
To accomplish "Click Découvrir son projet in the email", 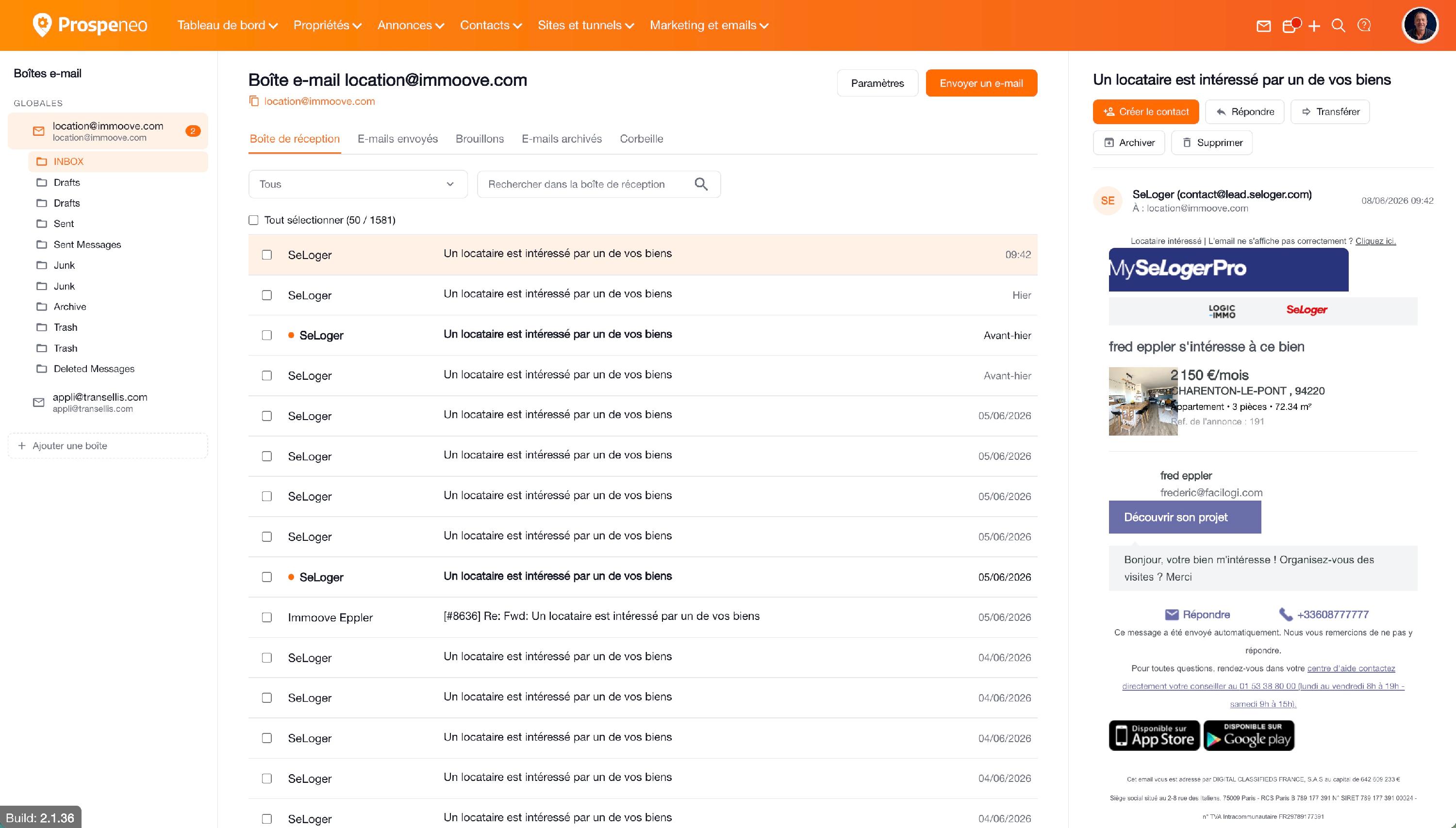I will (x=1185, y=518).
